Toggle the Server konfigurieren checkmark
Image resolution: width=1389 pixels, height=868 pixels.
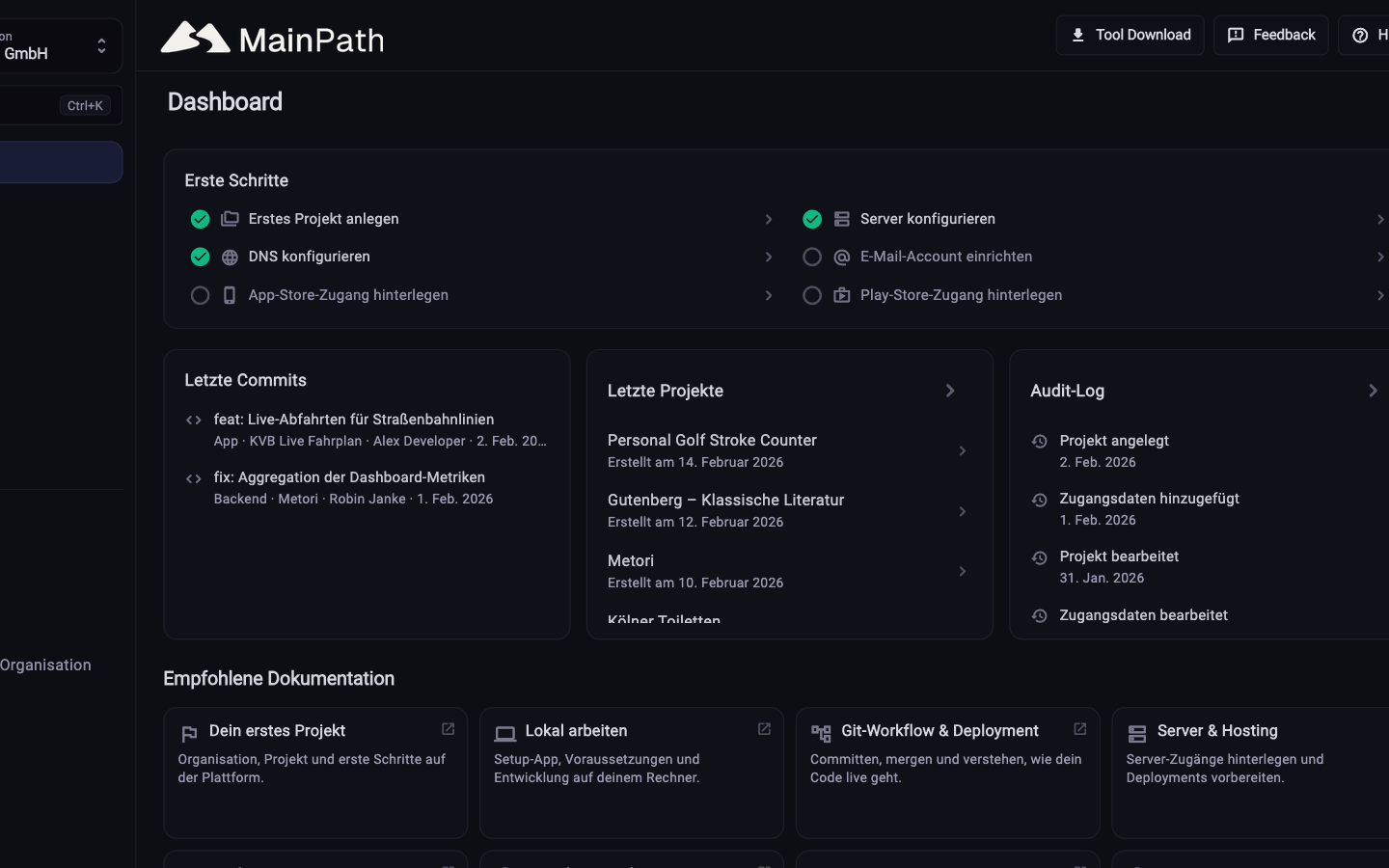pos(812,219)
